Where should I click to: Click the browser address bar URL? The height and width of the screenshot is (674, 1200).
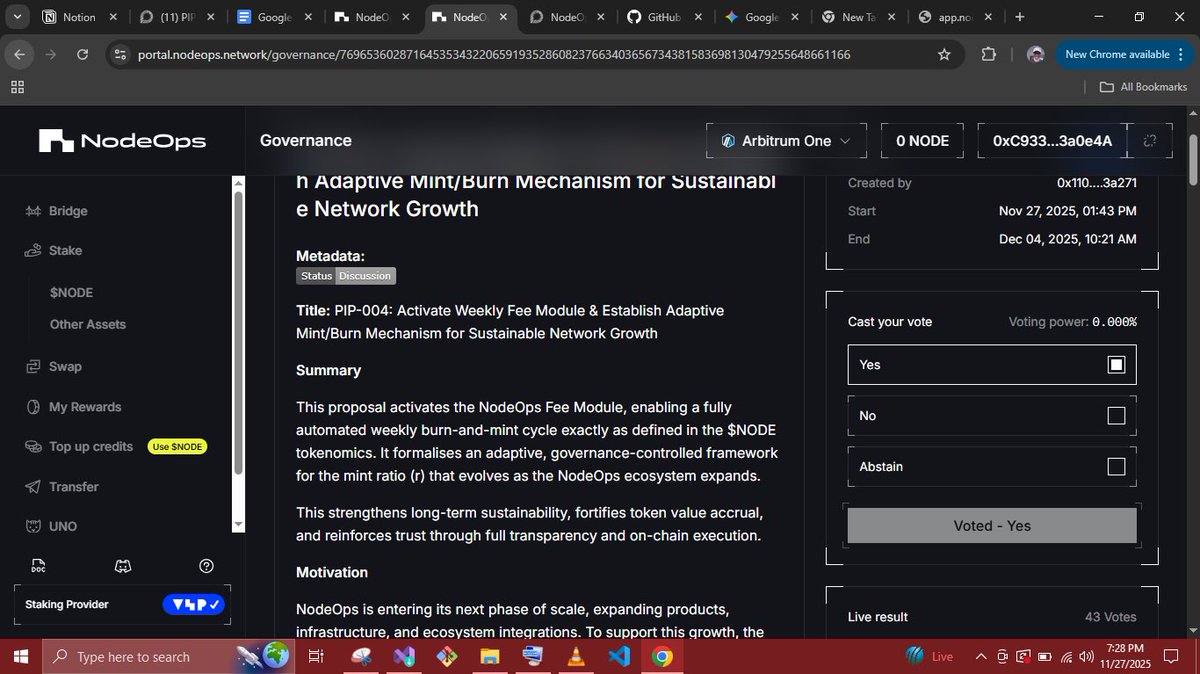(494, 54)
